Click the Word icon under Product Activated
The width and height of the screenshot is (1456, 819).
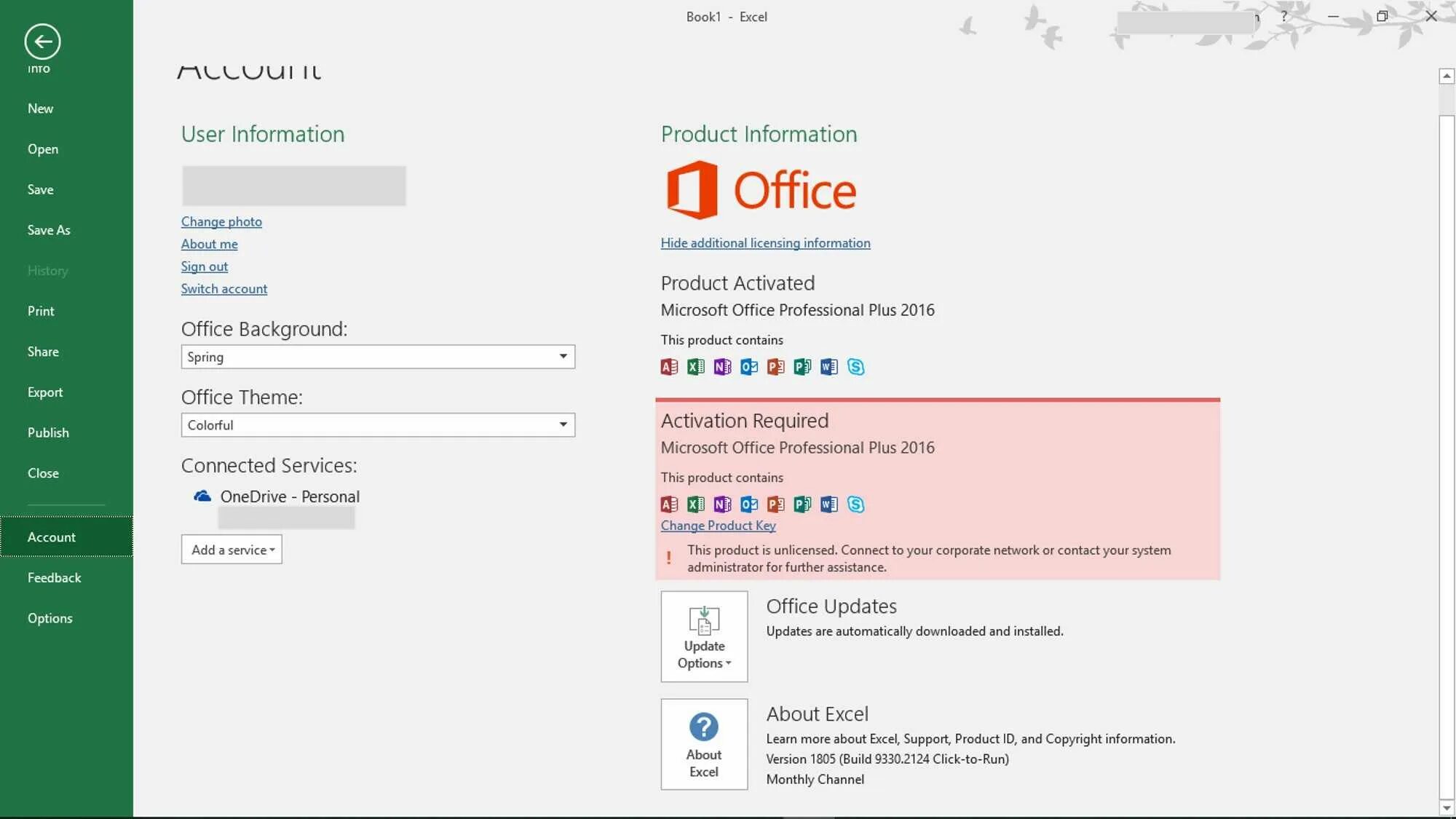[x=829, y=367]
